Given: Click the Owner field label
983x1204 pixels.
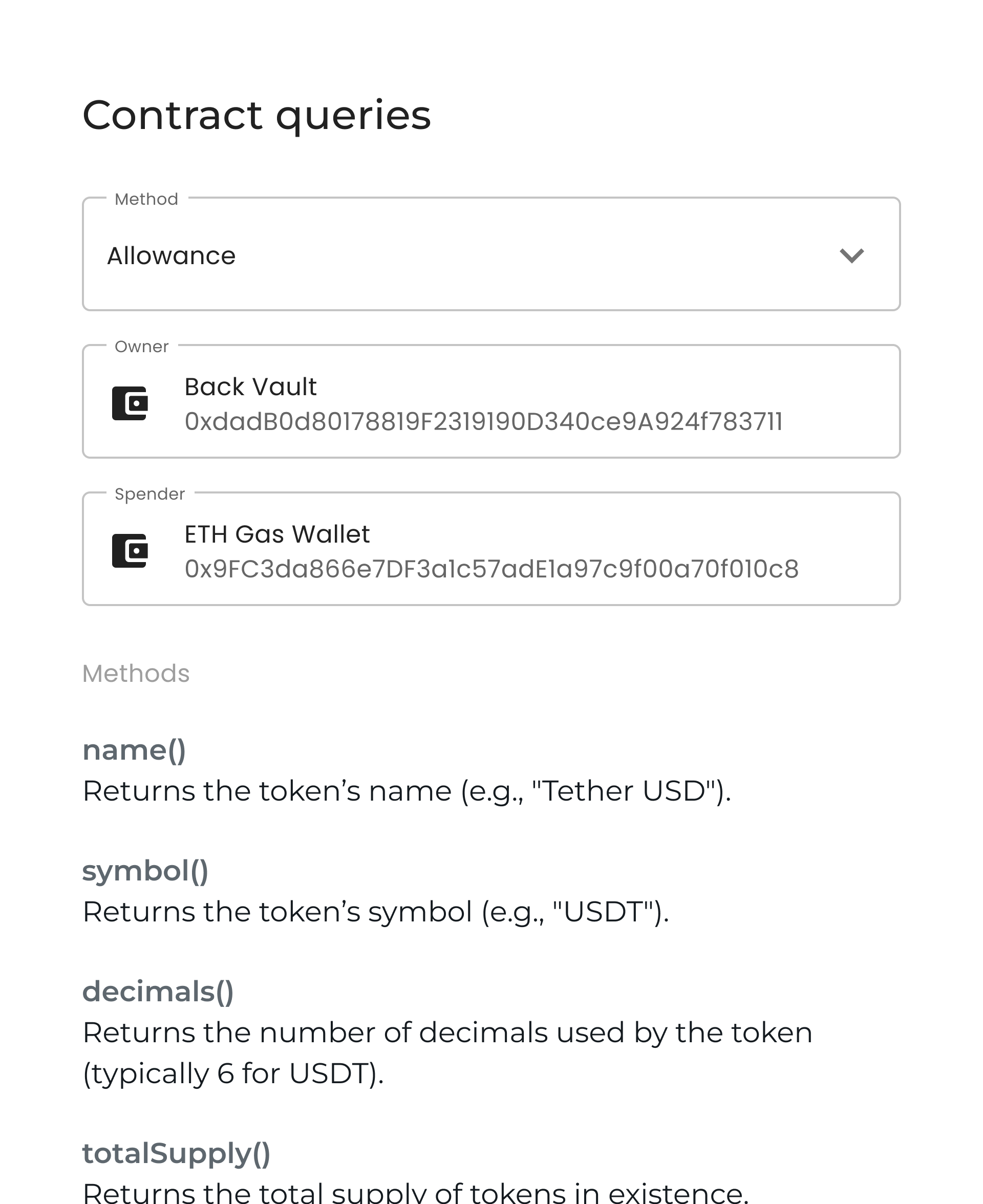Looking at the screenshot, I should pyautogui.click(x=142, y=347).
